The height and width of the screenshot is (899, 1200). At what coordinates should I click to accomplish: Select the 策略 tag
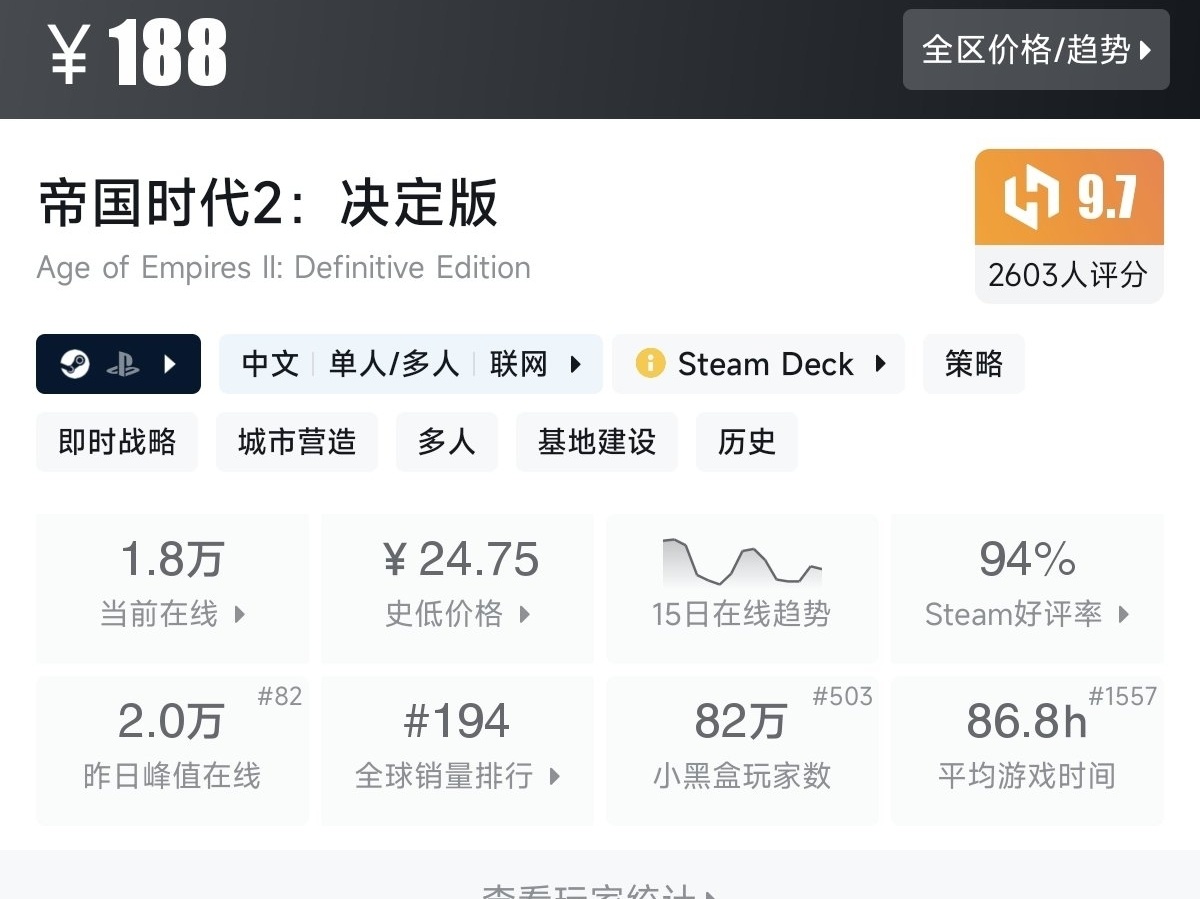pyautogui.click(x=973, y=364)
